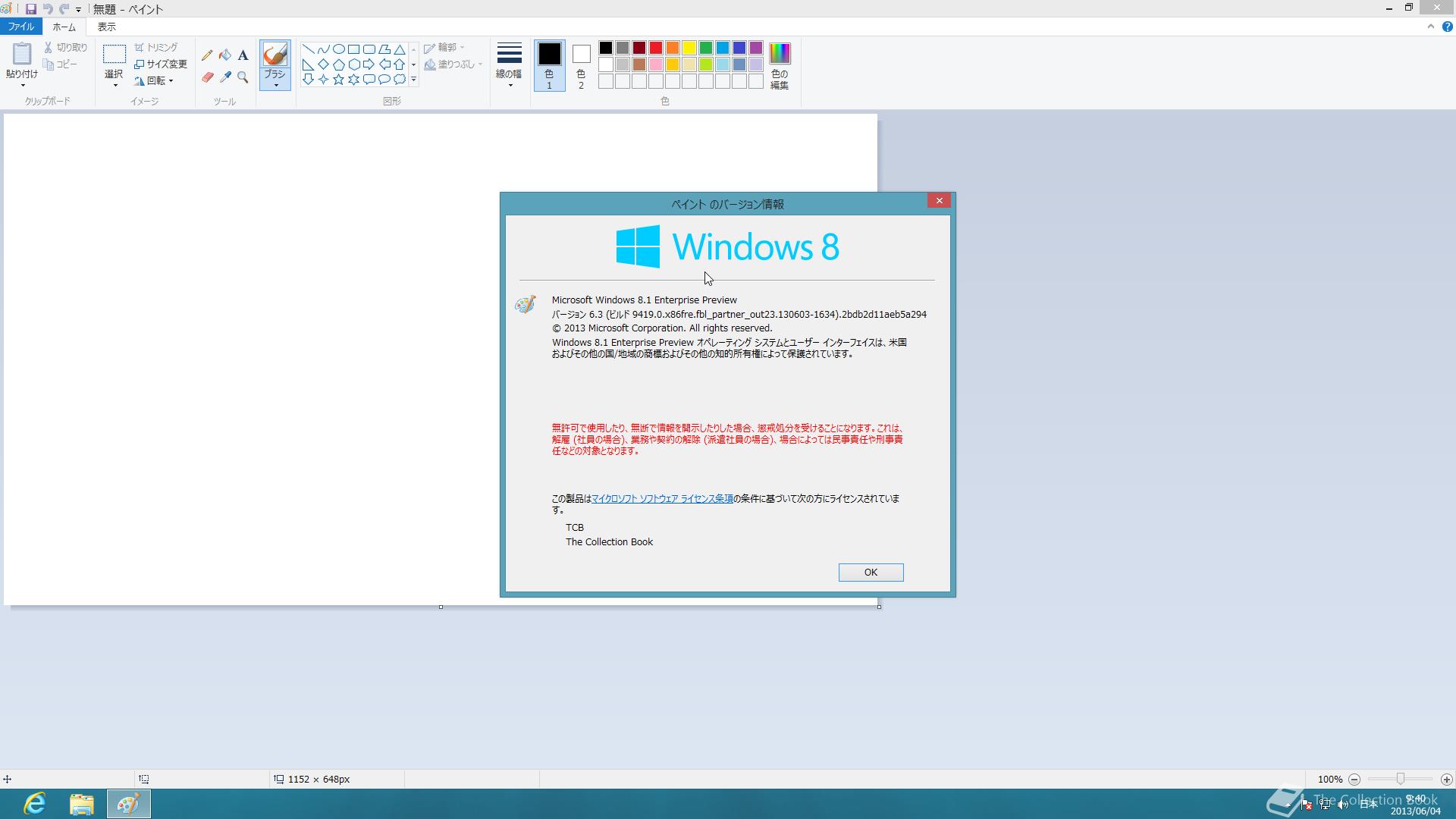Choose the Right arrow shape
The width and height of the screenshot is (1456, 819).
(369, 64)
